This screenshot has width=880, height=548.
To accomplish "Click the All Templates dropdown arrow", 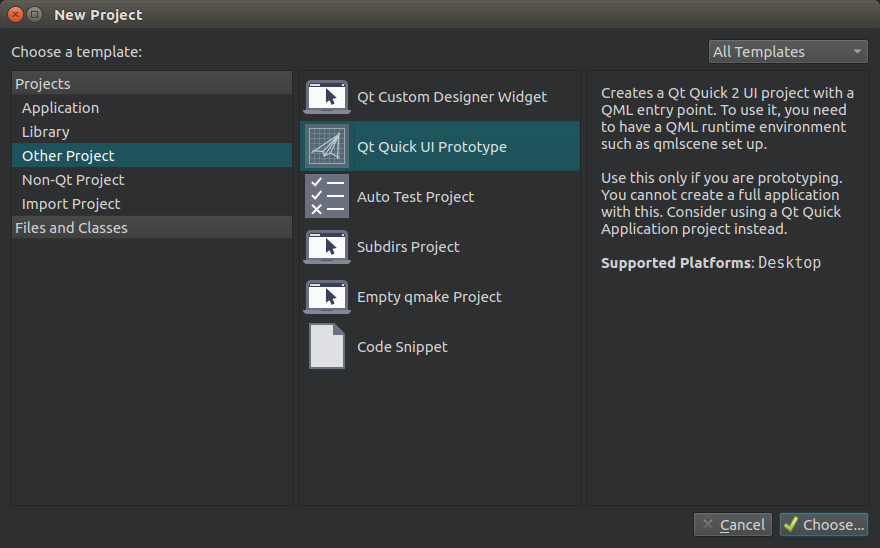I will click(x=857, y=52).
